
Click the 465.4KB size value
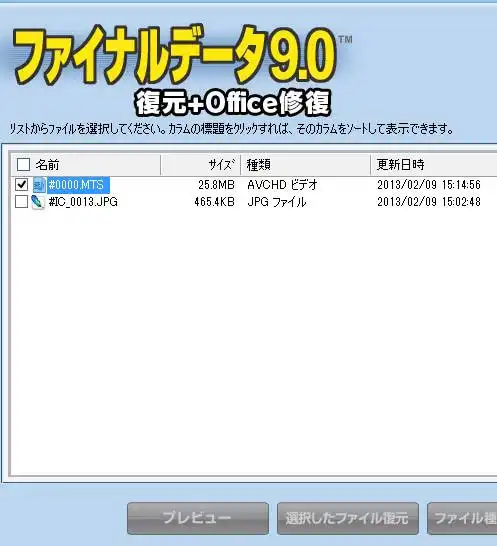point(214,202)
